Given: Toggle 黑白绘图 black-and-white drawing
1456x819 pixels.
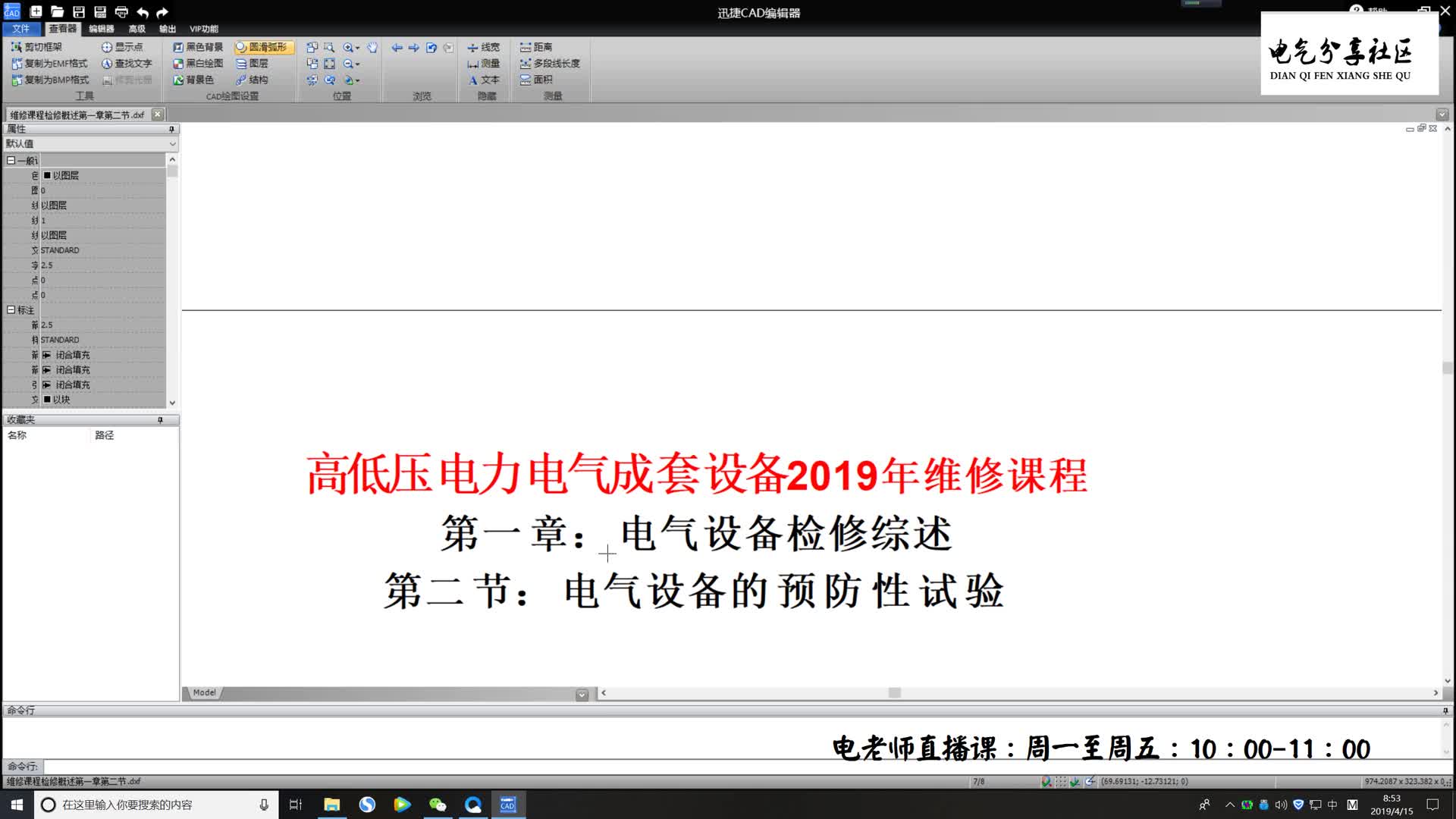Looking at the screenshot, I should point(198,64).
